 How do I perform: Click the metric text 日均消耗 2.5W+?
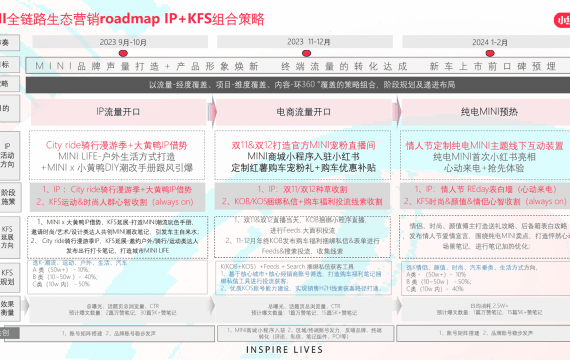(489, 306)
